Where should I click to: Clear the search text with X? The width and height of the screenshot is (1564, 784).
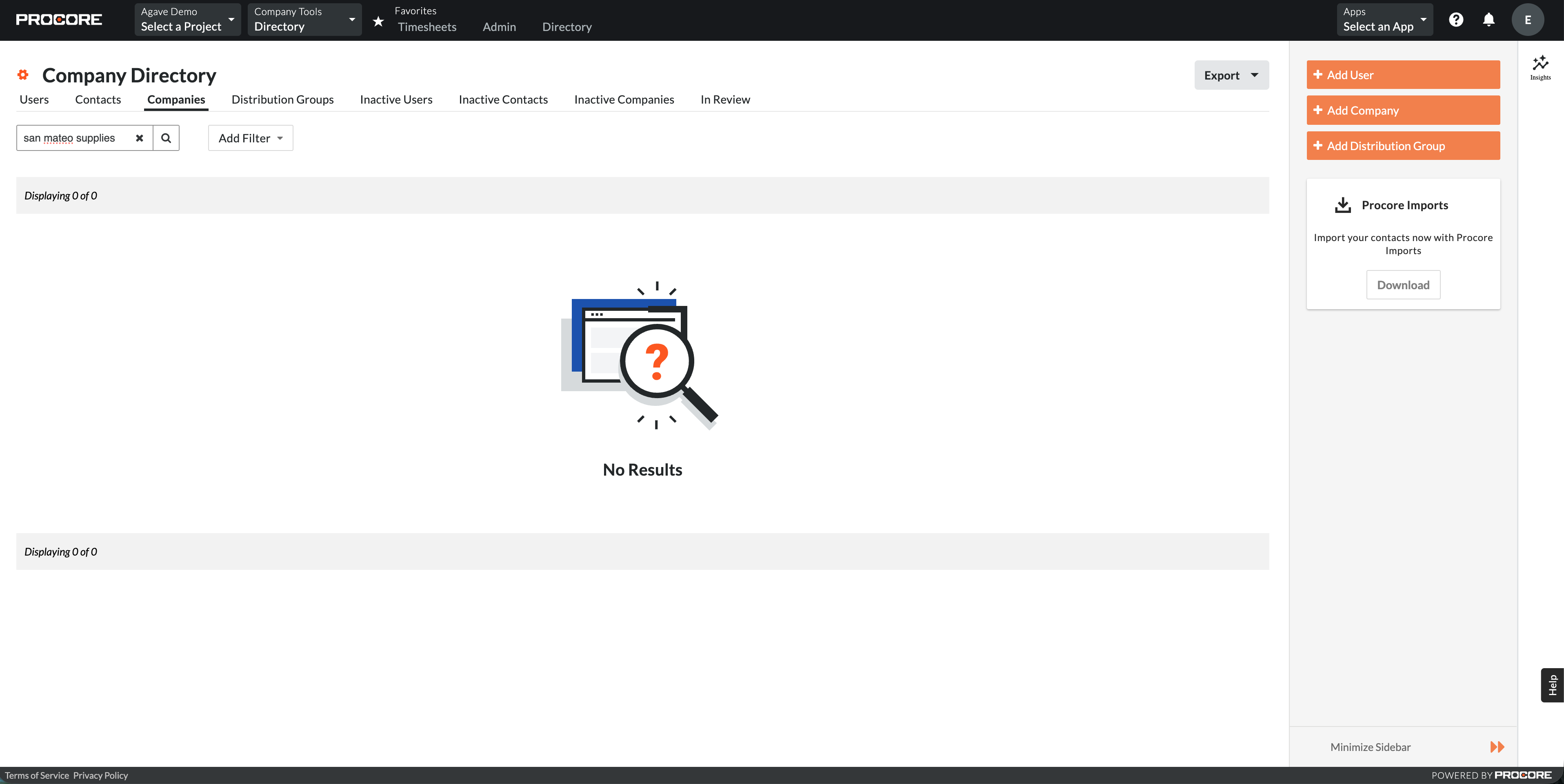140,138
